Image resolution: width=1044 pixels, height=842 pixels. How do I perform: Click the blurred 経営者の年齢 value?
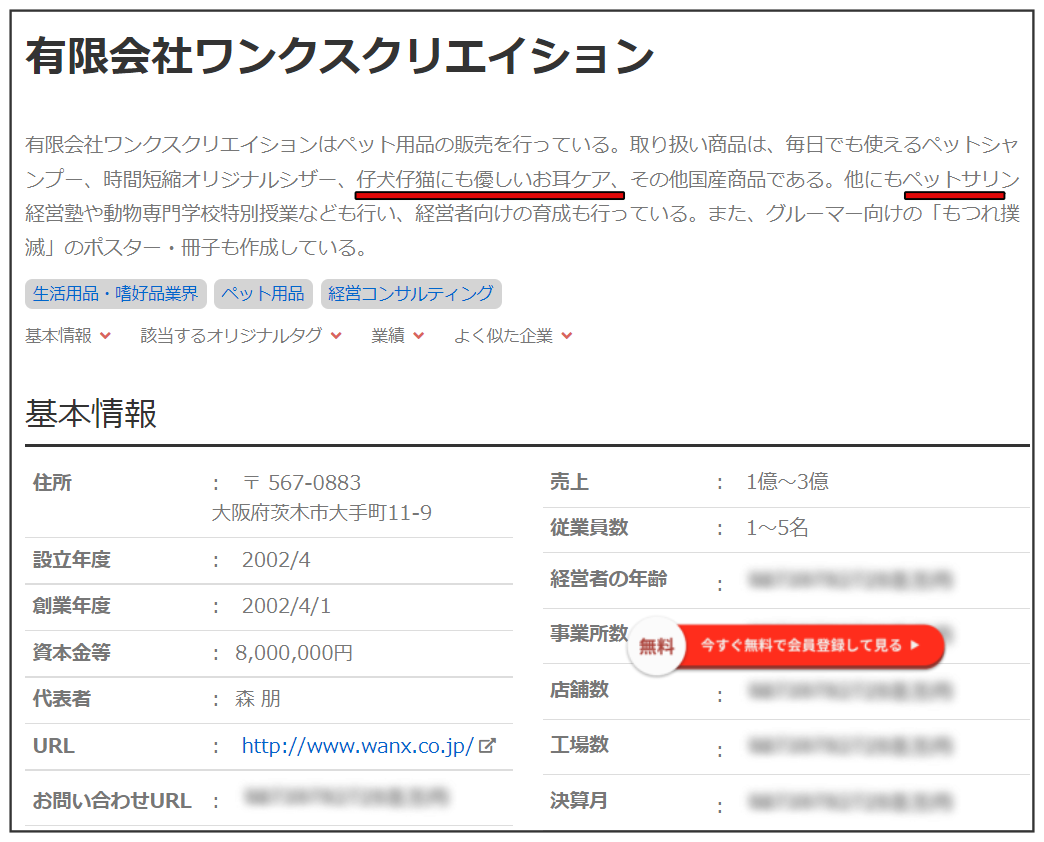coord(850,580)
